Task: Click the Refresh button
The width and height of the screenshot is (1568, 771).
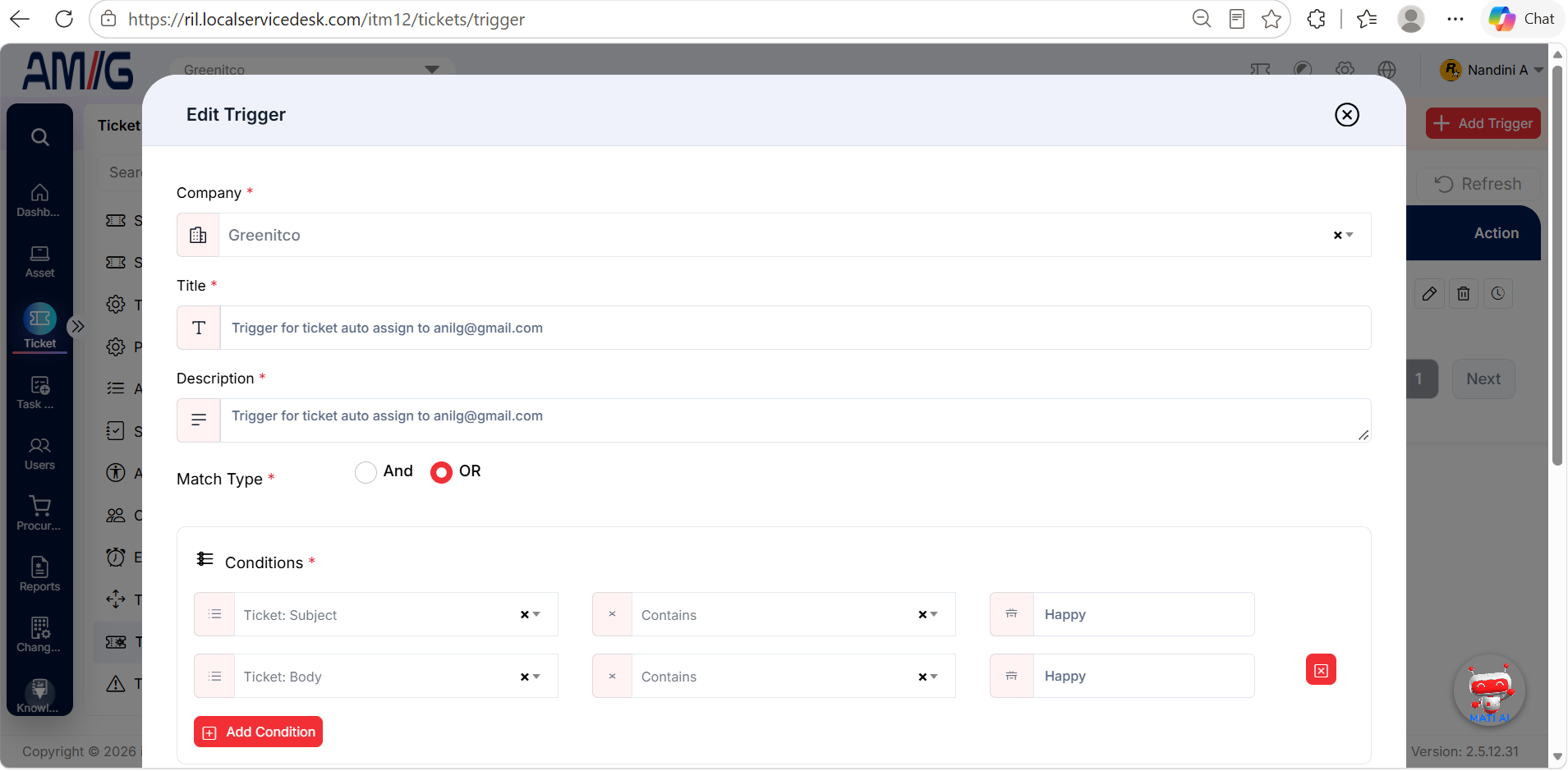Action: tap(1478, 184)
